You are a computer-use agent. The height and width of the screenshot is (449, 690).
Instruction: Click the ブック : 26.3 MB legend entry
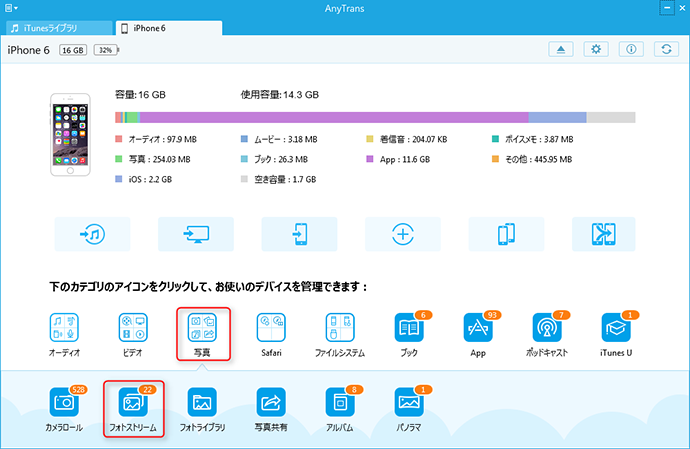[x=274, y=159]
